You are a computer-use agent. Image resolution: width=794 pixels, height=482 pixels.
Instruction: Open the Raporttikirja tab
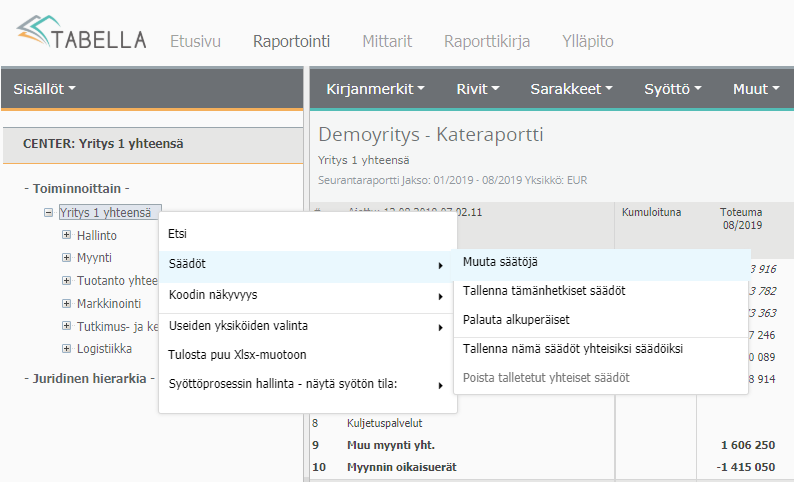(487, 42)
